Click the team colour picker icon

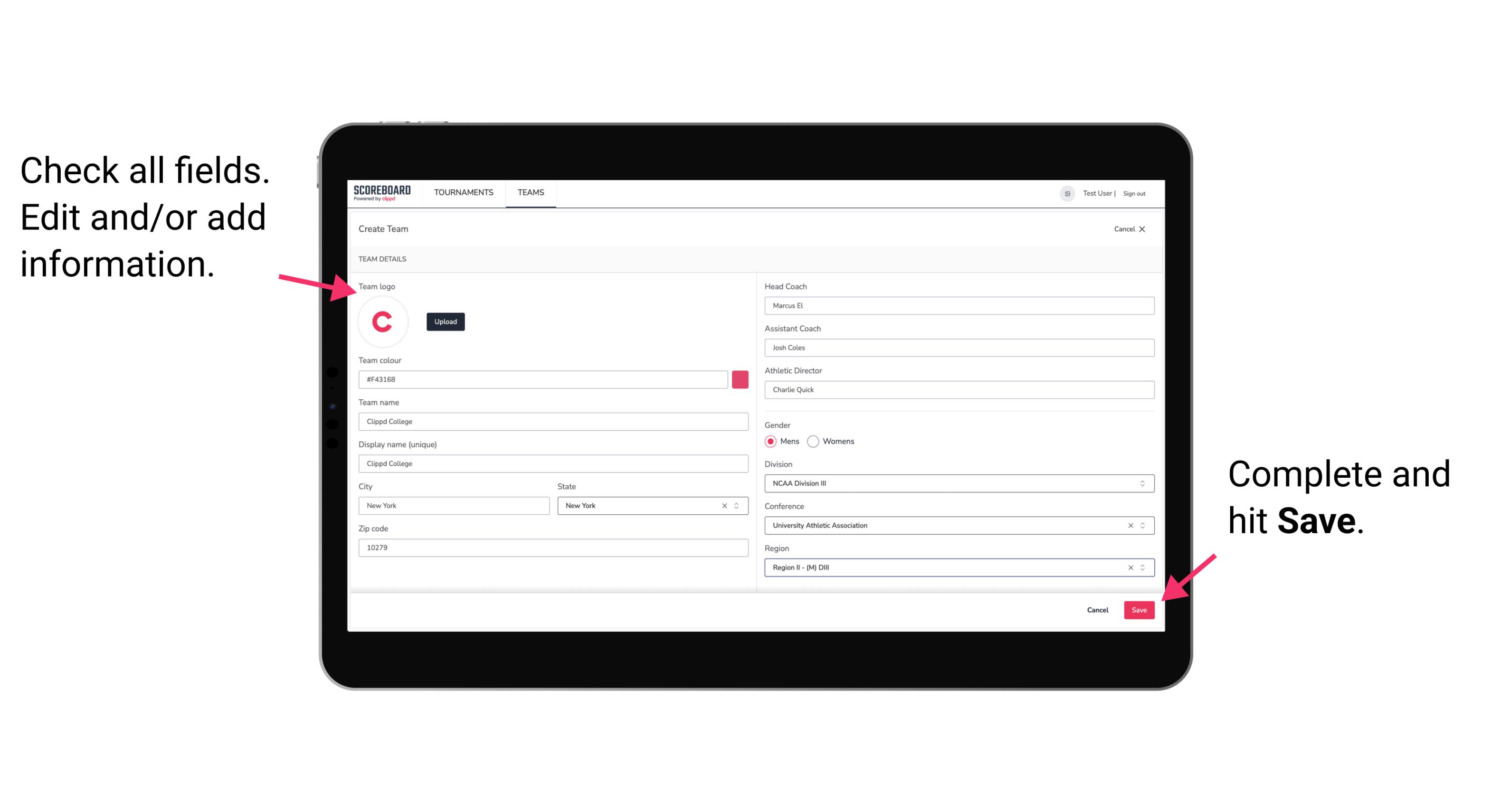(739, 379)
